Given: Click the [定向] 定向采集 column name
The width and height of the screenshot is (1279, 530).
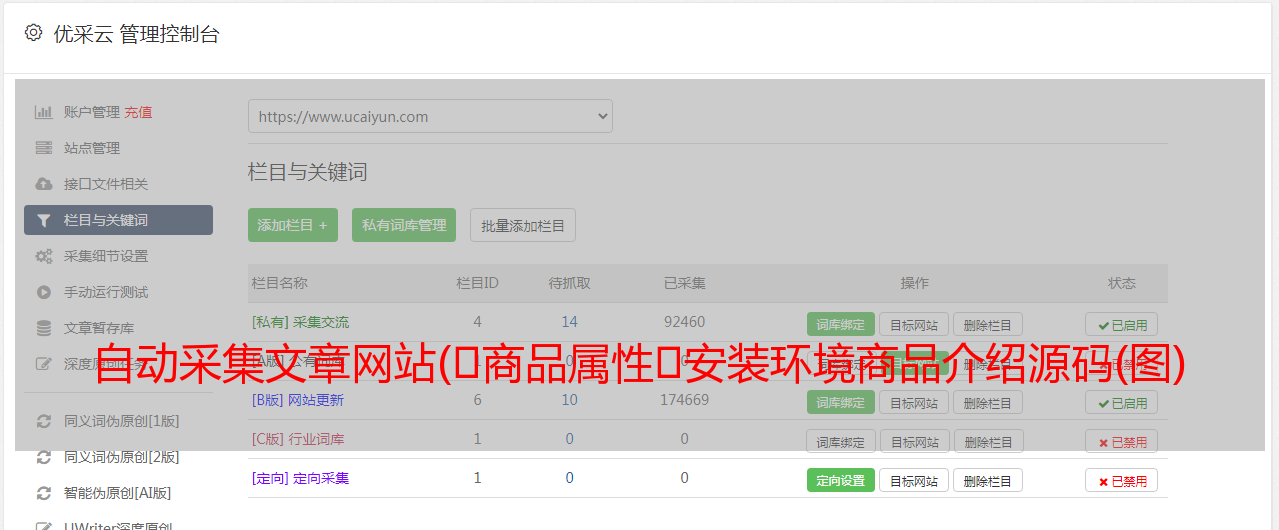Looking at the screenshot, I should [x=300, y=478].
